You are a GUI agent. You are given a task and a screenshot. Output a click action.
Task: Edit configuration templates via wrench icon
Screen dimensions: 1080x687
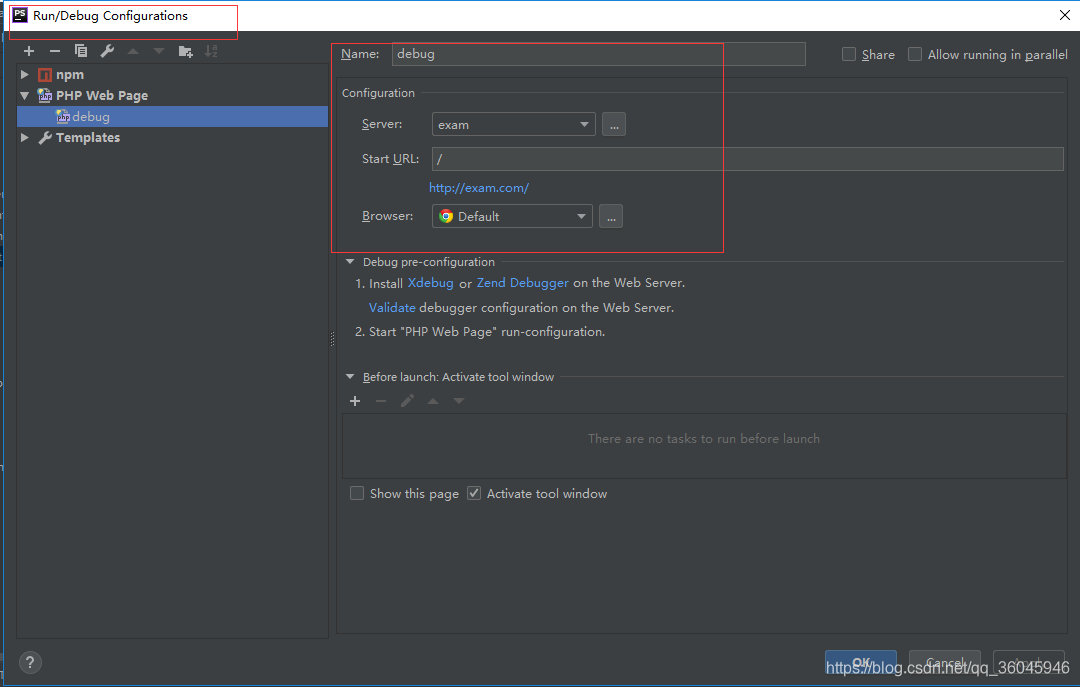[106, 50]
